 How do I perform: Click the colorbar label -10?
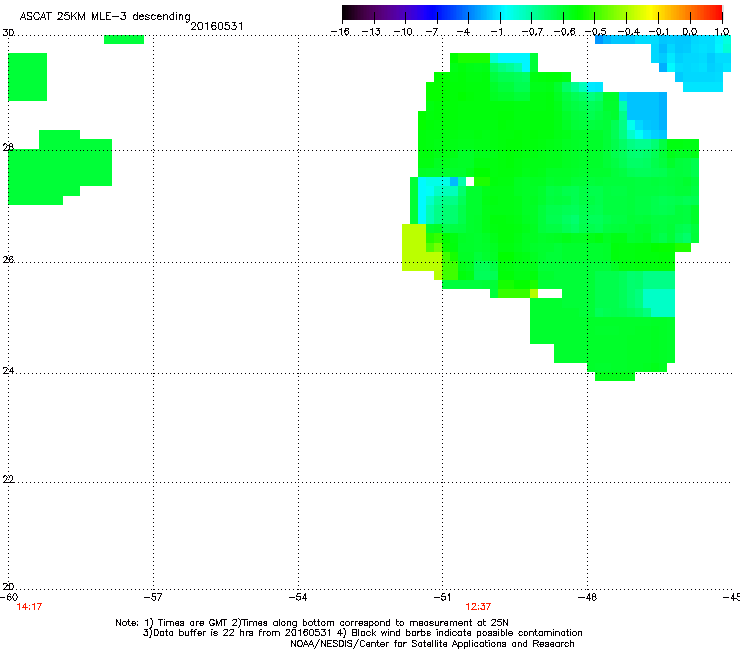403,32
